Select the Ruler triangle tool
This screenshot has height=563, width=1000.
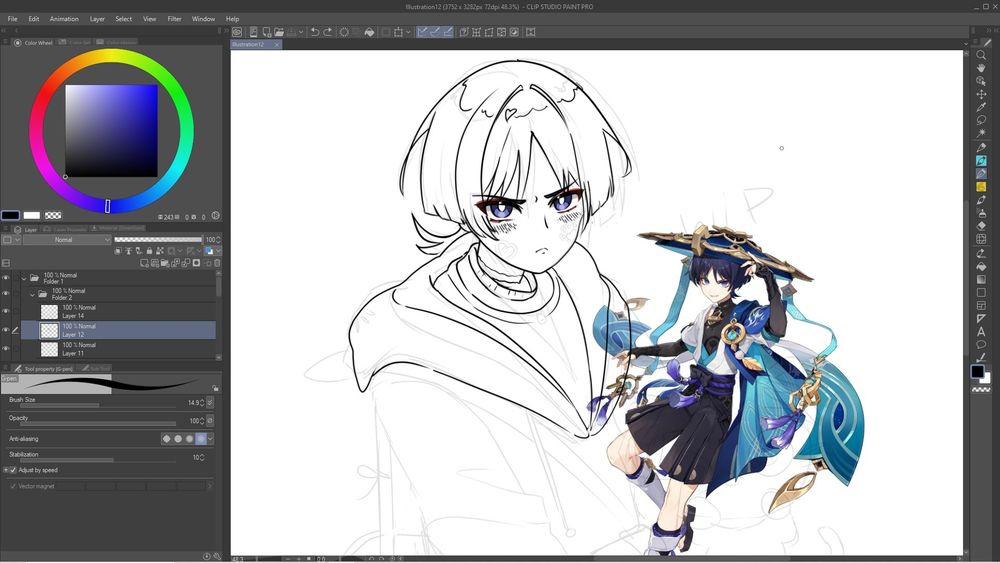click(981, 319)
